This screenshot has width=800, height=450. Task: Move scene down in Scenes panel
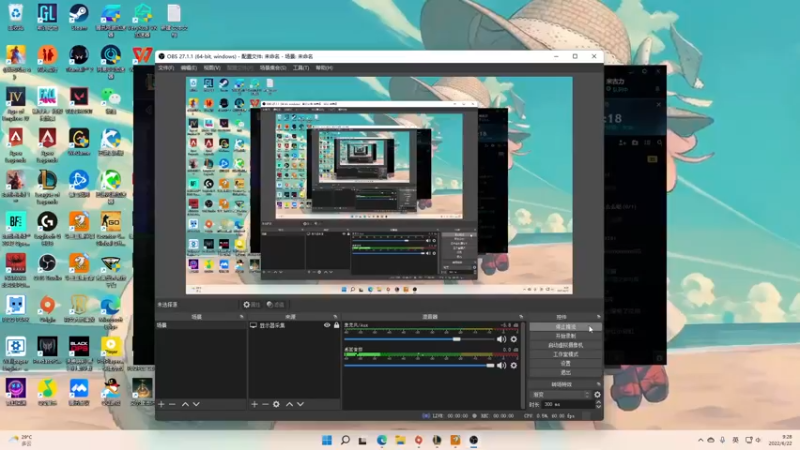196,404
